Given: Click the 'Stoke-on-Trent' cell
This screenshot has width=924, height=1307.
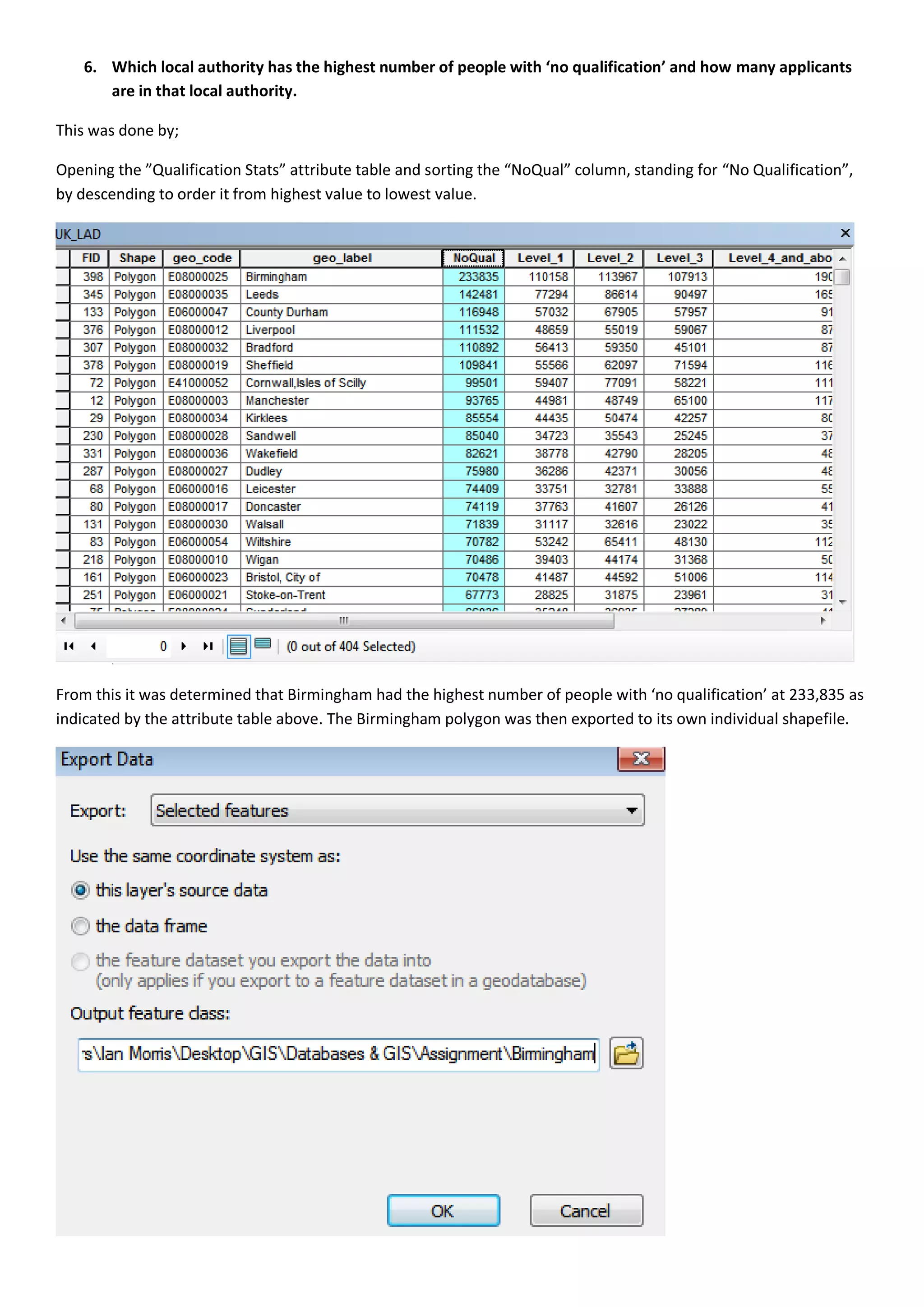Looking at the screenshot, I should click(x=342, y=594).
